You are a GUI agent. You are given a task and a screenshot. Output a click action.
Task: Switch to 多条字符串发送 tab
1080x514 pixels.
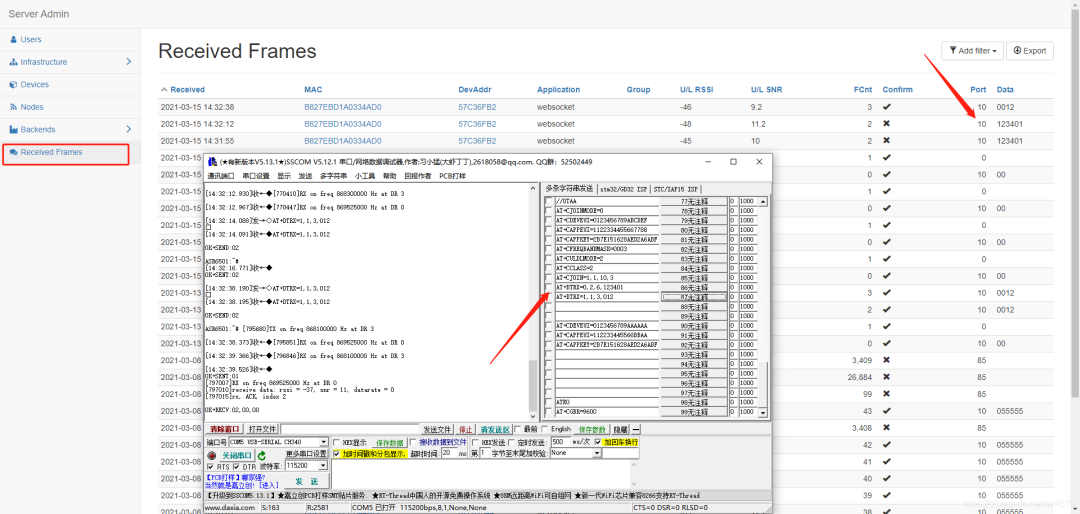(569, 188)
